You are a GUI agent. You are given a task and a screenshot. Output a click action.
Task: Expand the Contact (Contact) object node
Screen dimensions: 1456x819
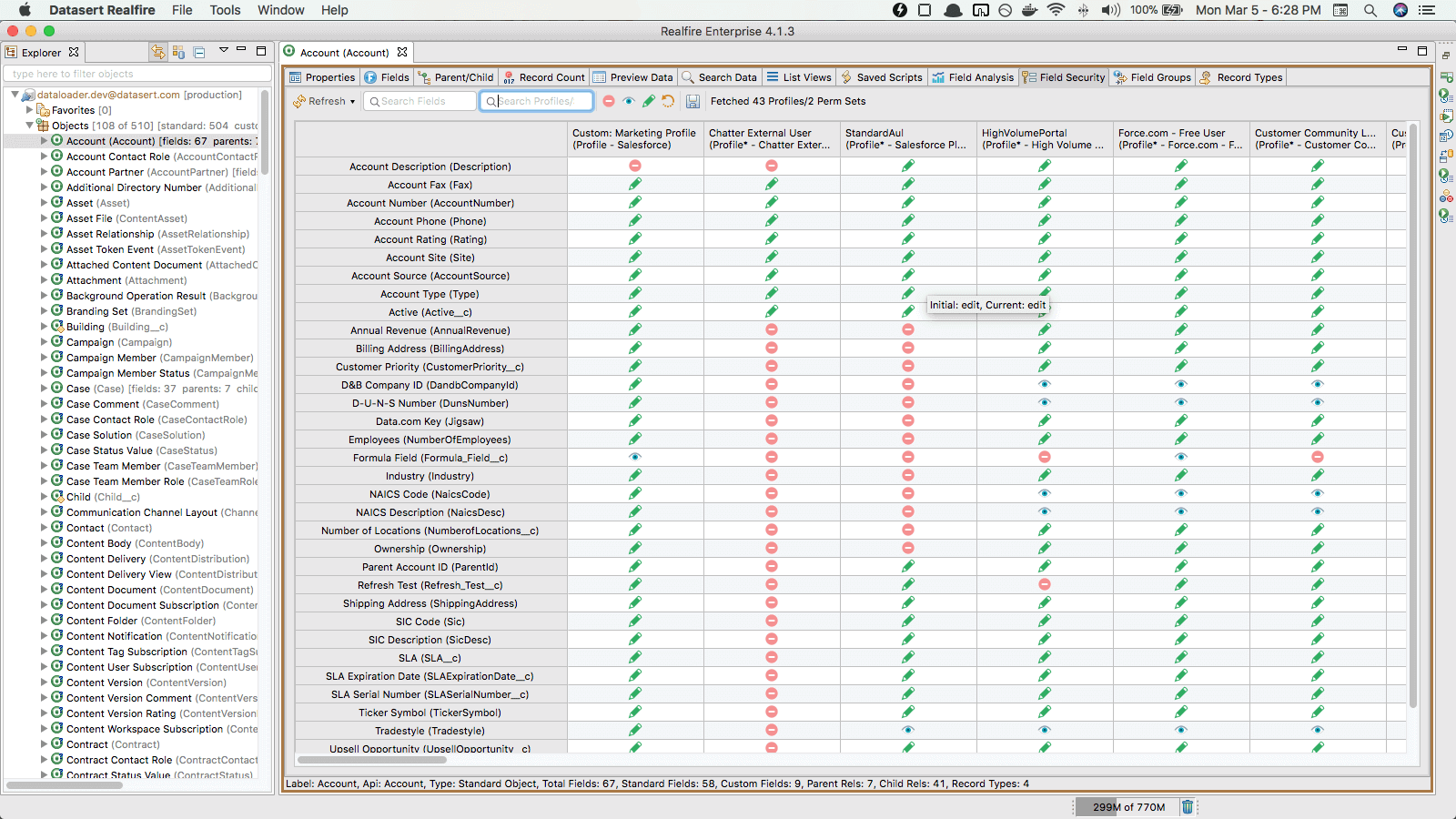(x=44, y=528)
